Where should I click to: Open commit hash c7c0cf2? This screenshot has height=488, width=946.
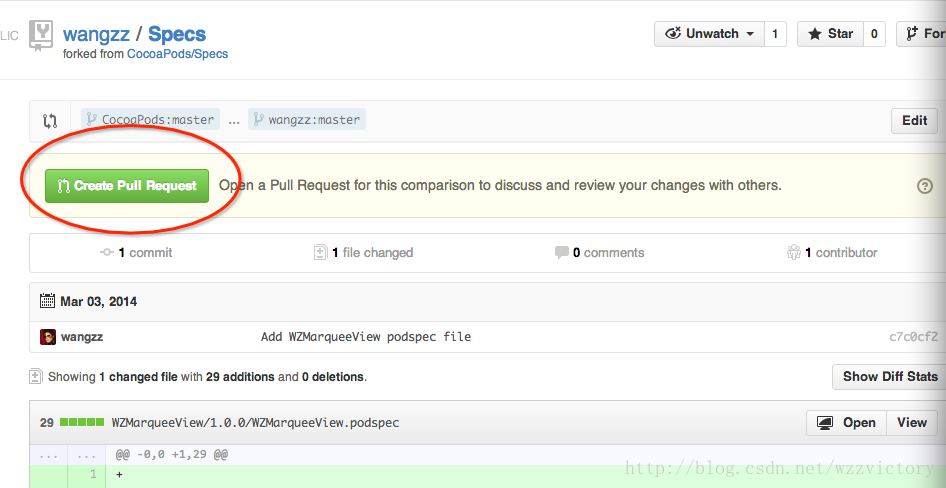point(913,337)
